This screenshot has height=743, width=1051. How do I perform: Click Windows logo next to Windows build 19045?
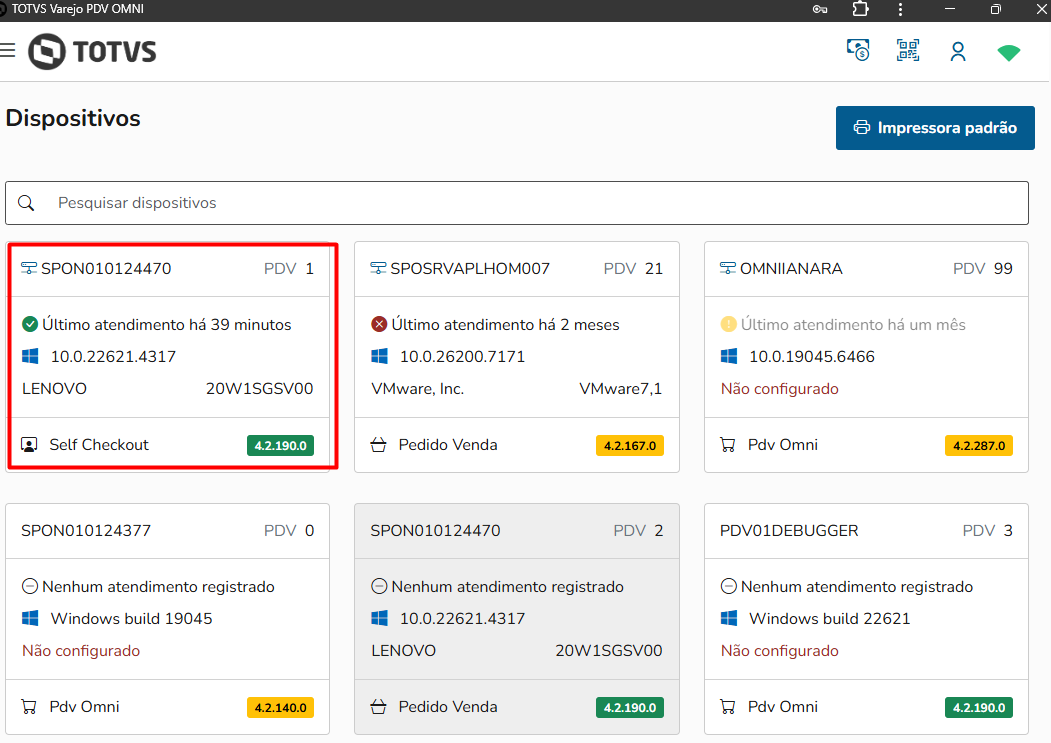click(x=30, y=618)
